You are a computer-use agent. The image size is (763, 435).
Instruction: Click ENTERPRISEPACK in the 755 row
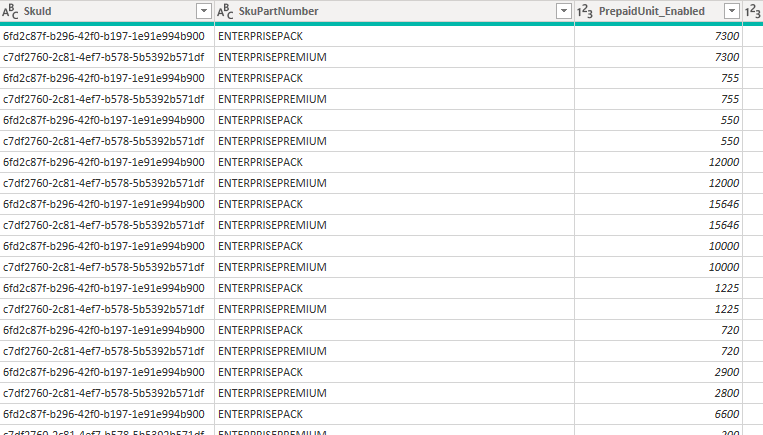click(260, 78)
